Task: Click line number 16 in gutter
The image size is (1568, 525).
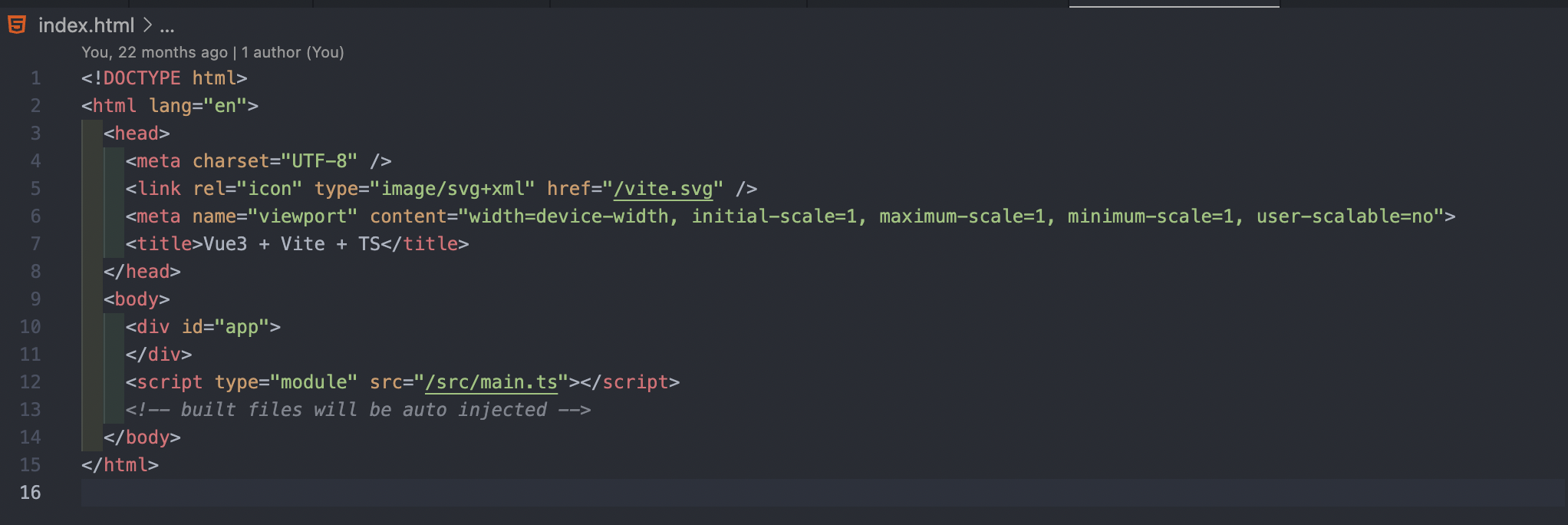Action: 31,493
